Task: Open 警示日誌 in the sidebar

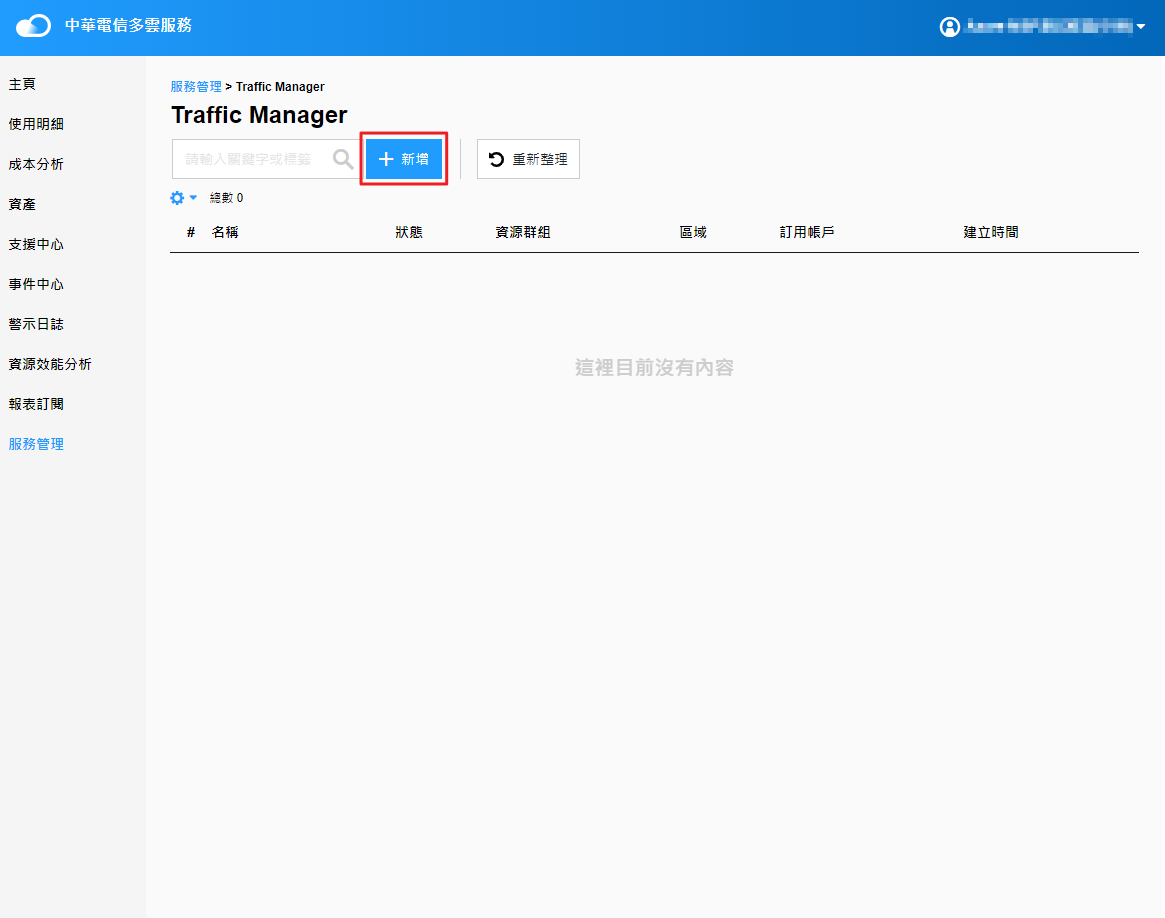Action: coord(36,325)
